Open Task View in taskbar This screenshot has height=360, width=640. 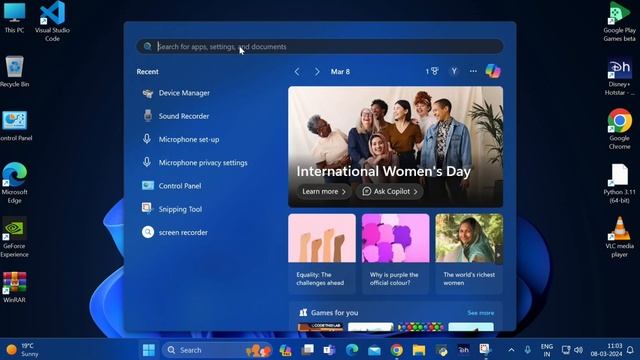(x=307, y=350)
